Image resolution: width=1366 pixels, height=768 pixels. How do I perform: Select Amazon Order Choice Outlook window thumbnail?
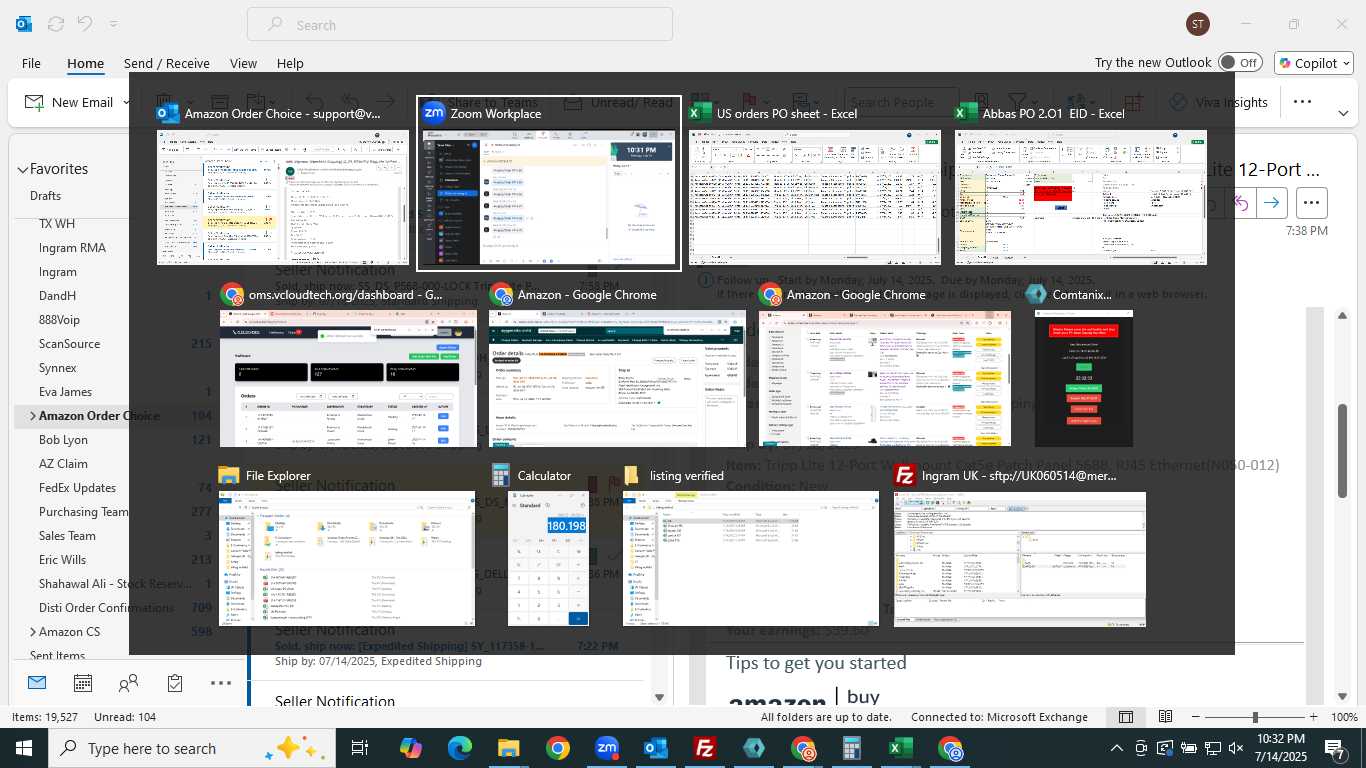pos(283,184)
